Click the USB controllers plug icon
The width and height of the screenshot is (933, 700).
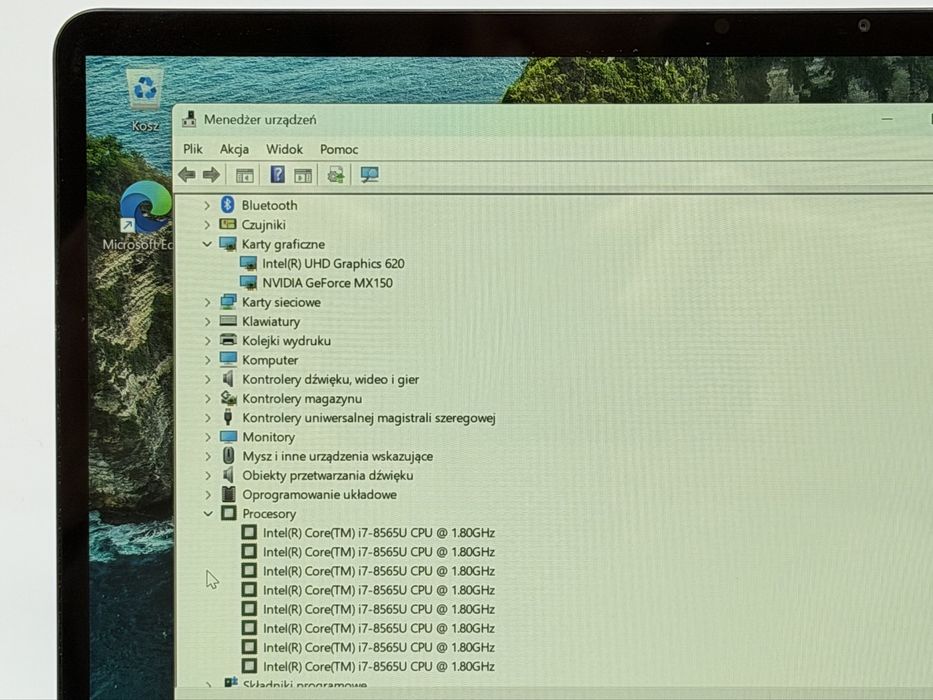pos(228,417)
